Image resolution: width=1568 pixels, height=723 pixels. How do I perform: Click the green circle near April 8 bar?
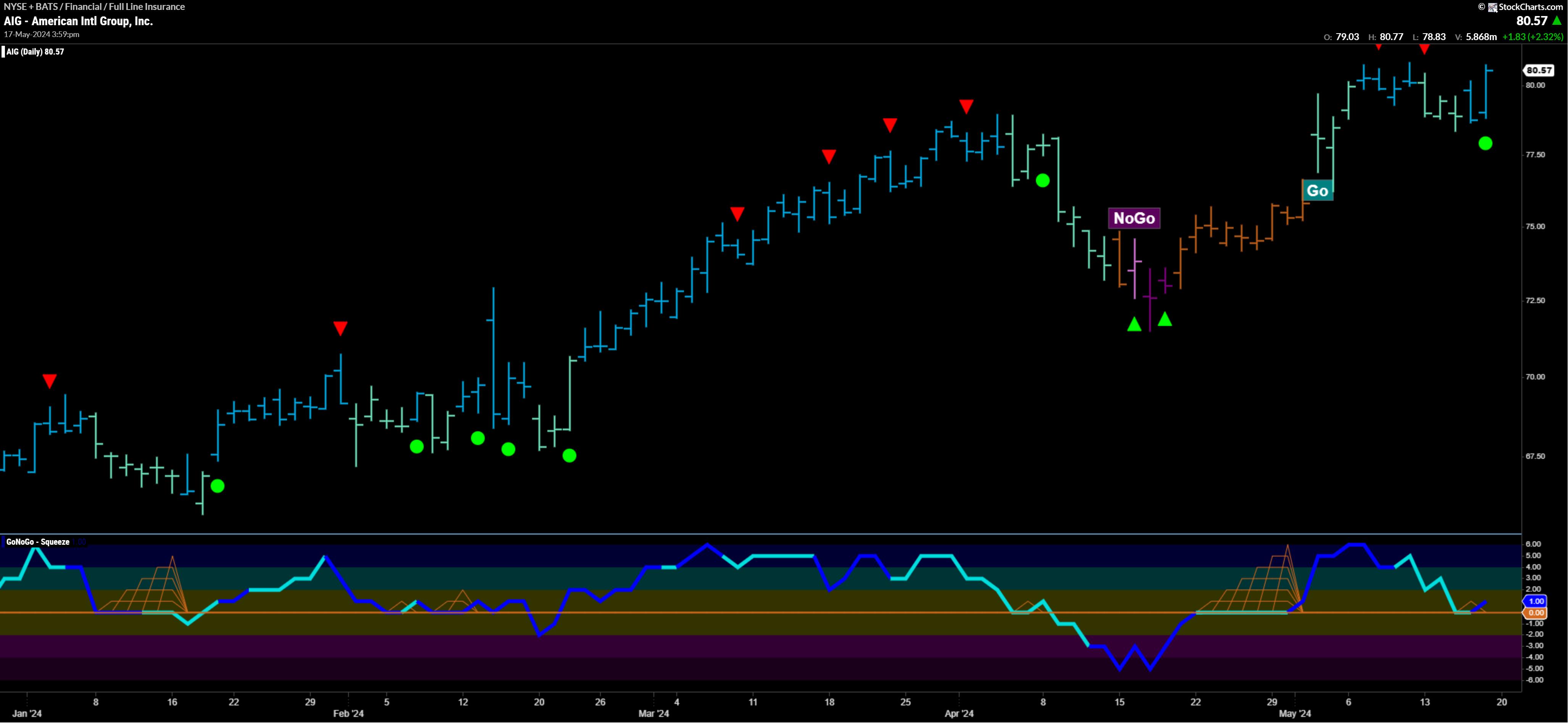click(x=1043, y=180)
